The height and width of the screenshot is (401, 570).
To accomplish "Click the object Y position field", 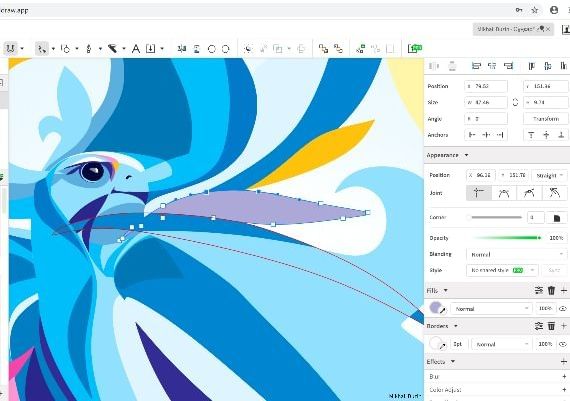I will click(x=546, y=86).
